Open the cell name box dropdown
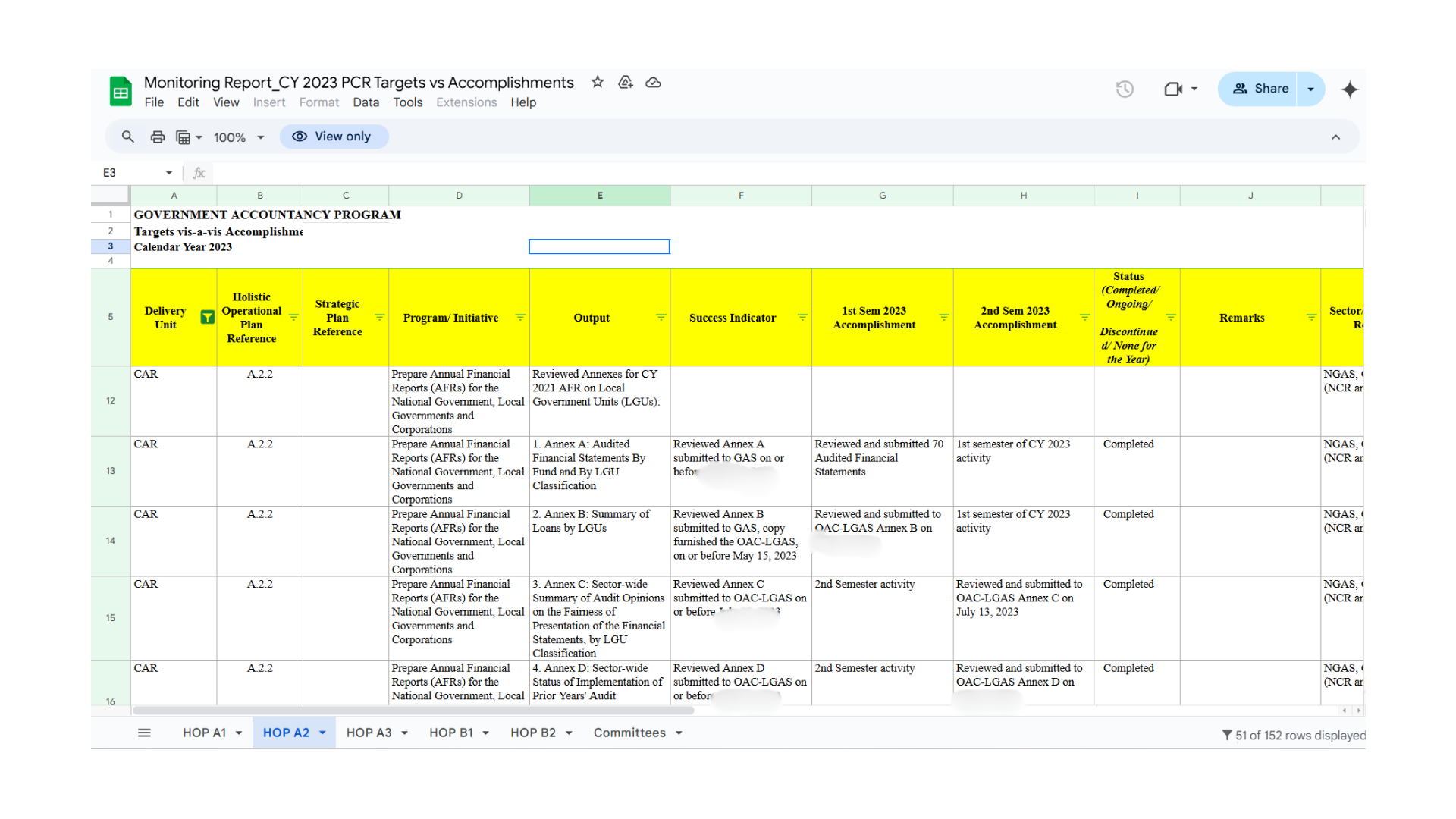The width and height of the screenshot is (1456, 819). [x=169, y=173]
